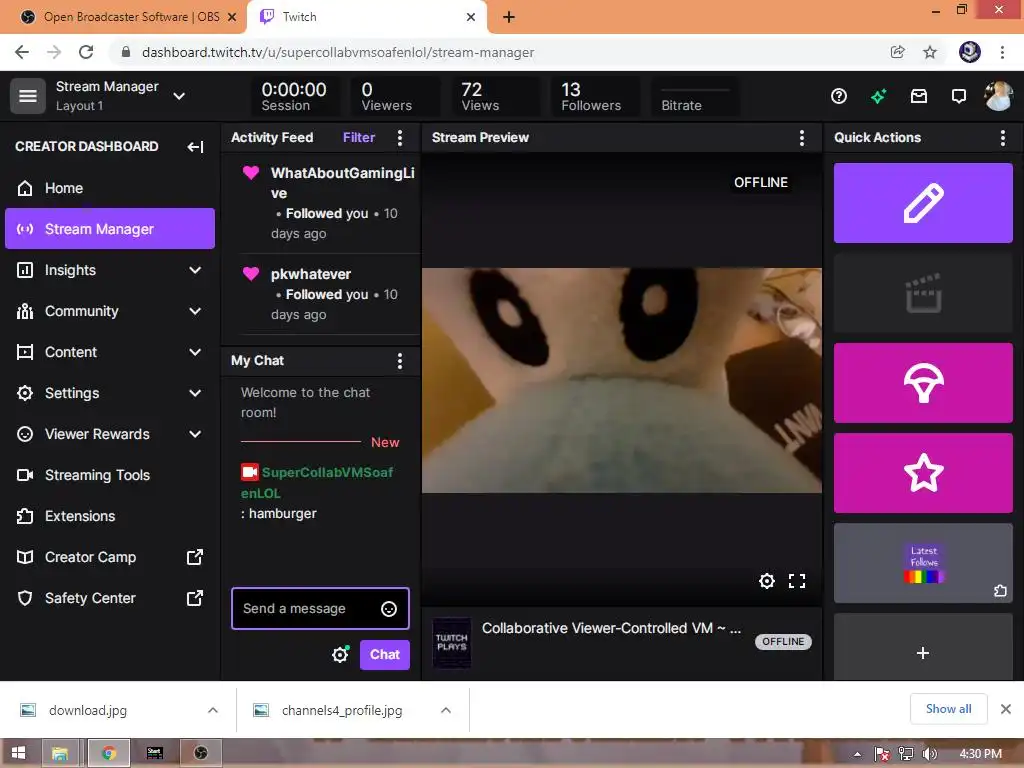Open Chrome three-dot menu
1024x768 pixels.
[x=1002, y=52]
